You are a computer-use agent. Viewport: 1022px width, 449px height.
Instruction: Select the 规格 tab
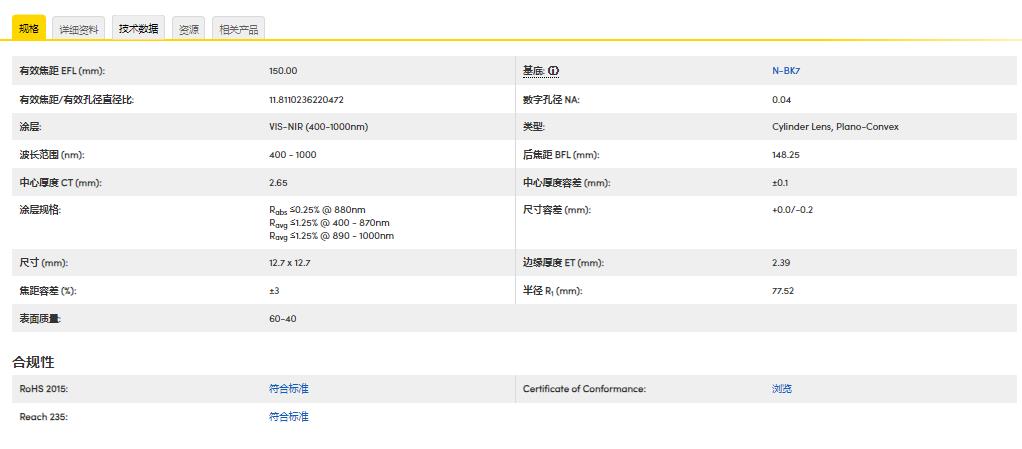tap(28, 28)
